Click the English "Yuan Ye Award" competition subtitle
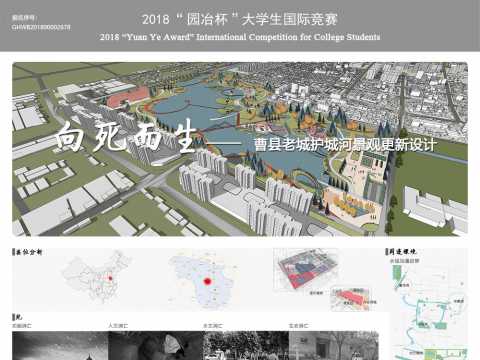This screenshot has width=480, height=360. click(240, 37)
